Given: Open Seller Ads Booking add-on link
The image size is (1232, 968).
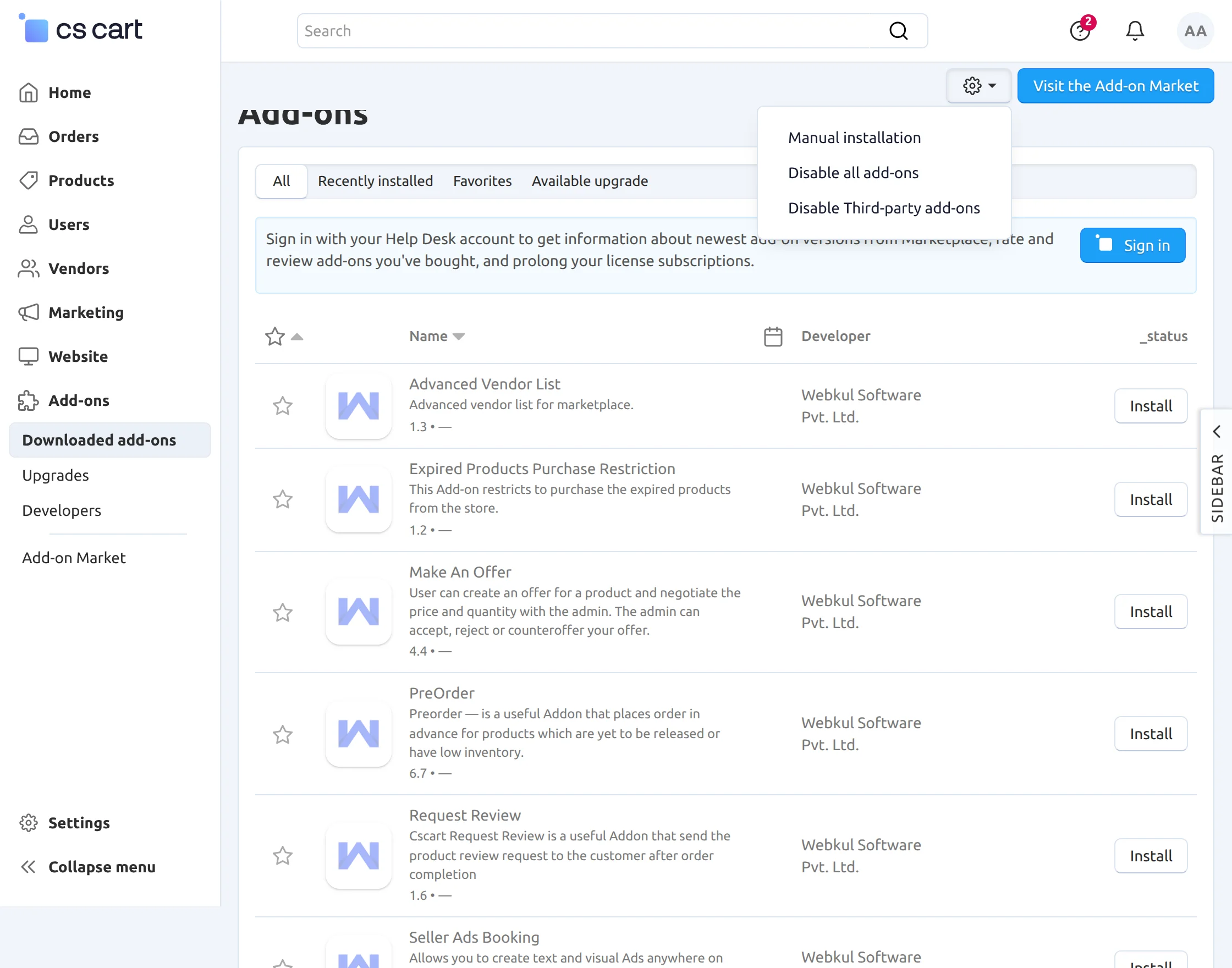Looking at the screenshot, I should coord(474,937).
